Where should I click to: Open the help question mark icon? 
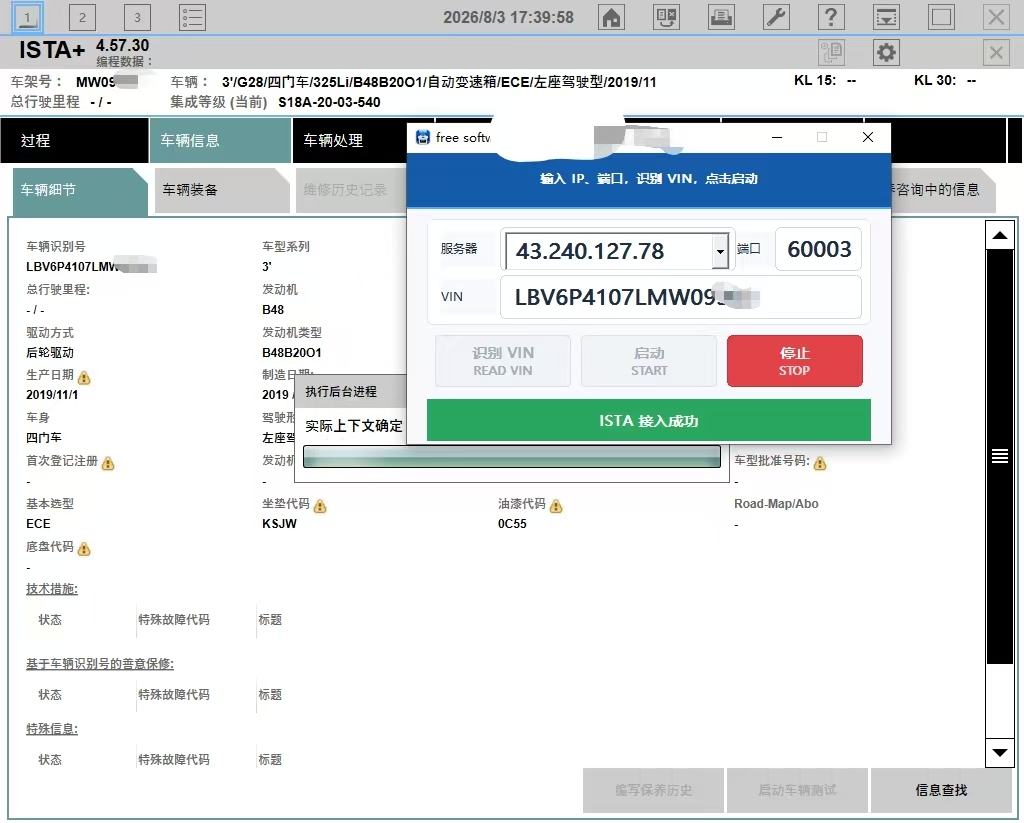(831, 17)
